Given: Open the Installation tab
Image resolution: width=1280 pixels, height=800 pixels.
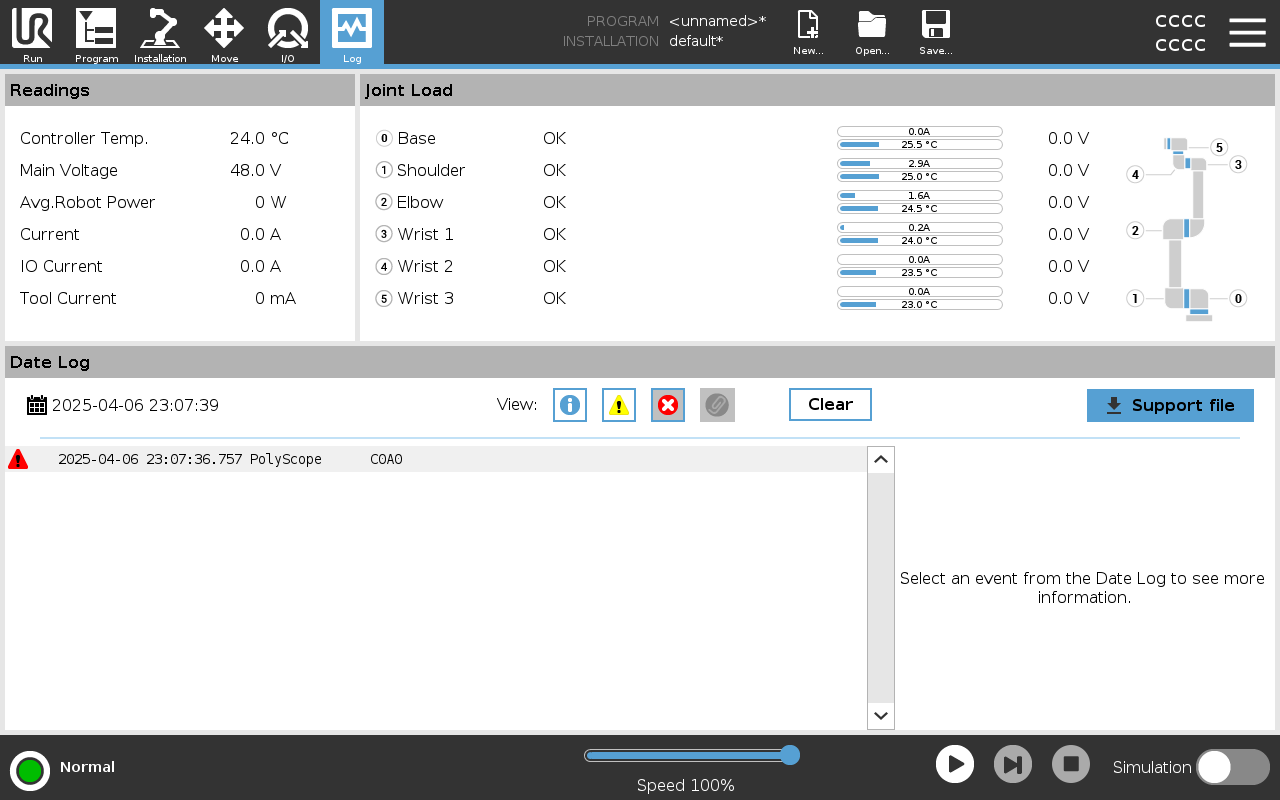Looking at the screenshot, I should (160, 33).
